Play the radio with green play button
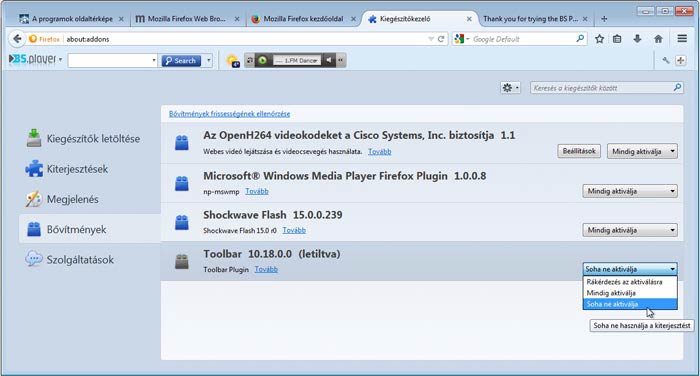Image resolution: width=700 pixels, height=376 pixels. (x=262, y=60)
